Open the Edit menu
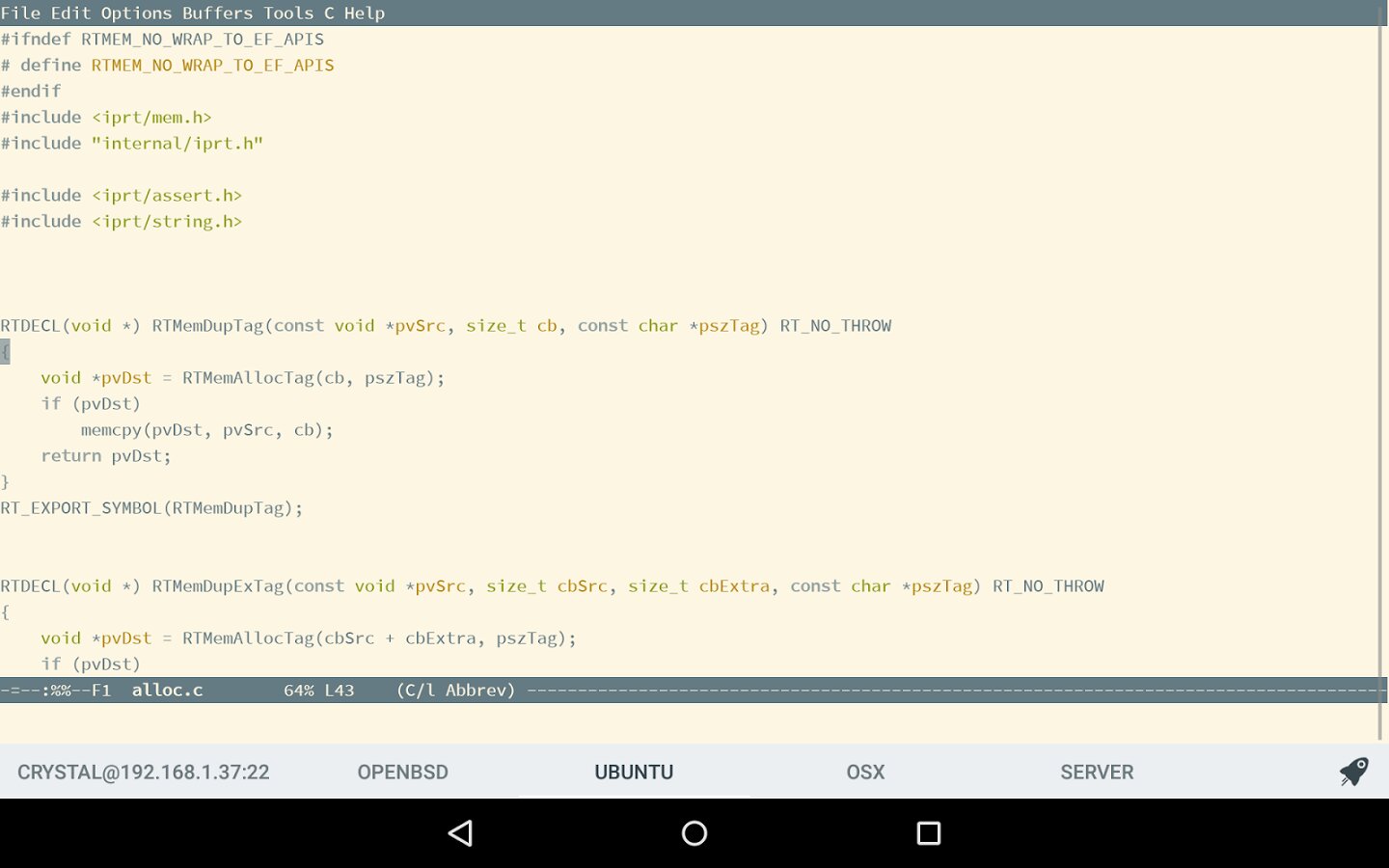The image size is (1389, 868). 70,14
